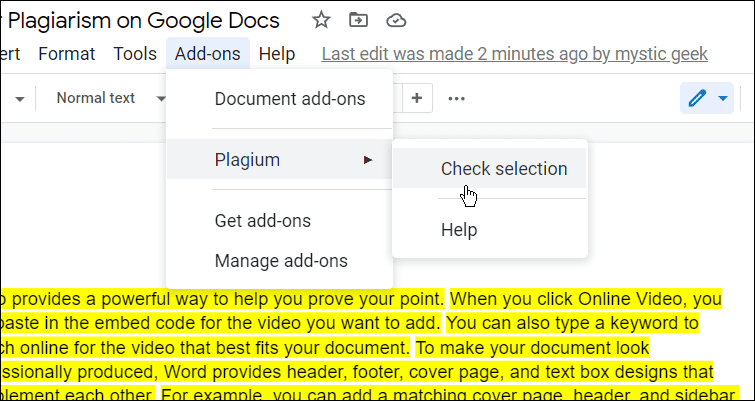Viewport: 755px width, 401px height.
Task: Click sentence 'You can also type a keyword'
Action: point(573,323)
